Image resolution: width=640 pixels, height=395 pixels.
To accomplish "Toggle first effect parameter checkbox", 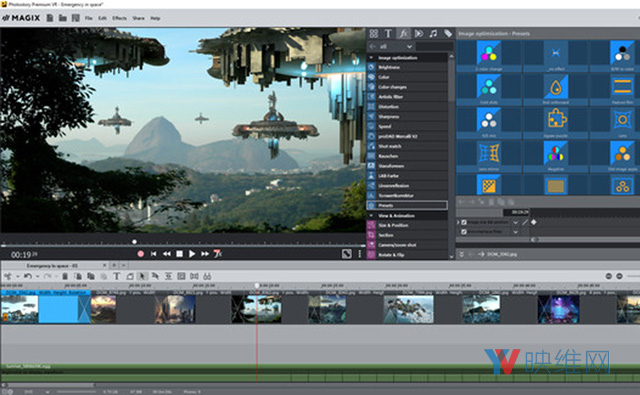I will pos(464,222).
